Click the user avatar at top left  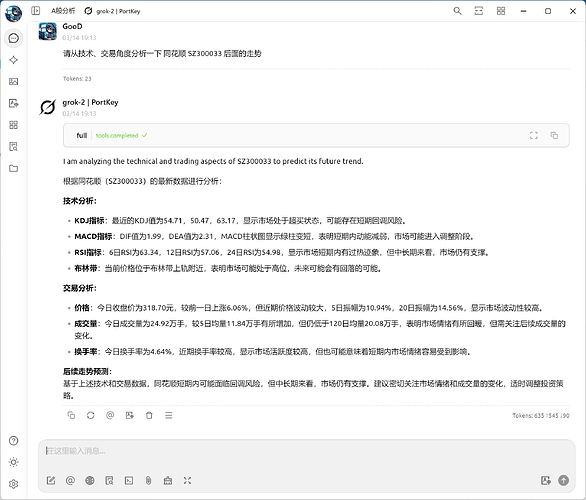point(13,13)
